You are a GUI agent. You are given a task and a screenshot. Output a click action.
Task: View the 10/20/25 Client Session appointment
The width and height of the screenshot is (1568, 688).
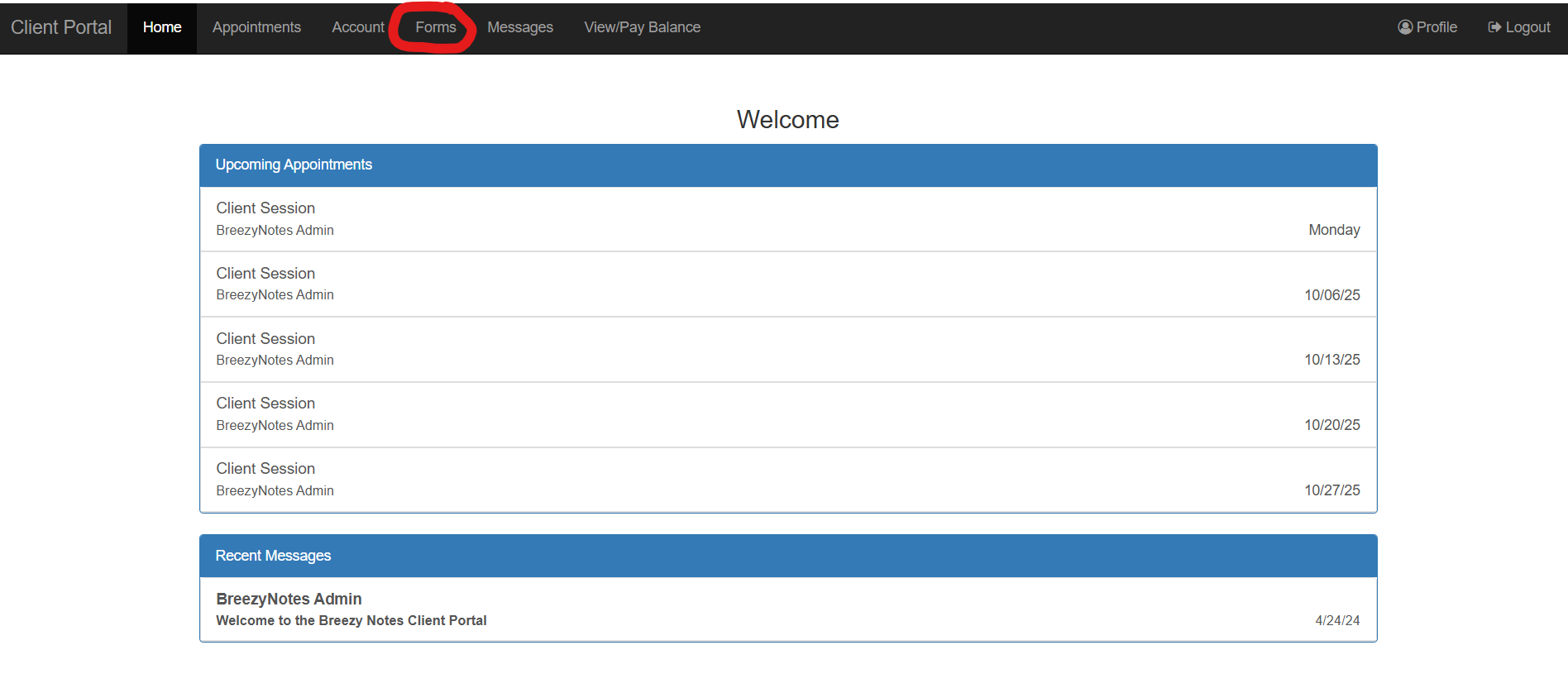point(787,414)
